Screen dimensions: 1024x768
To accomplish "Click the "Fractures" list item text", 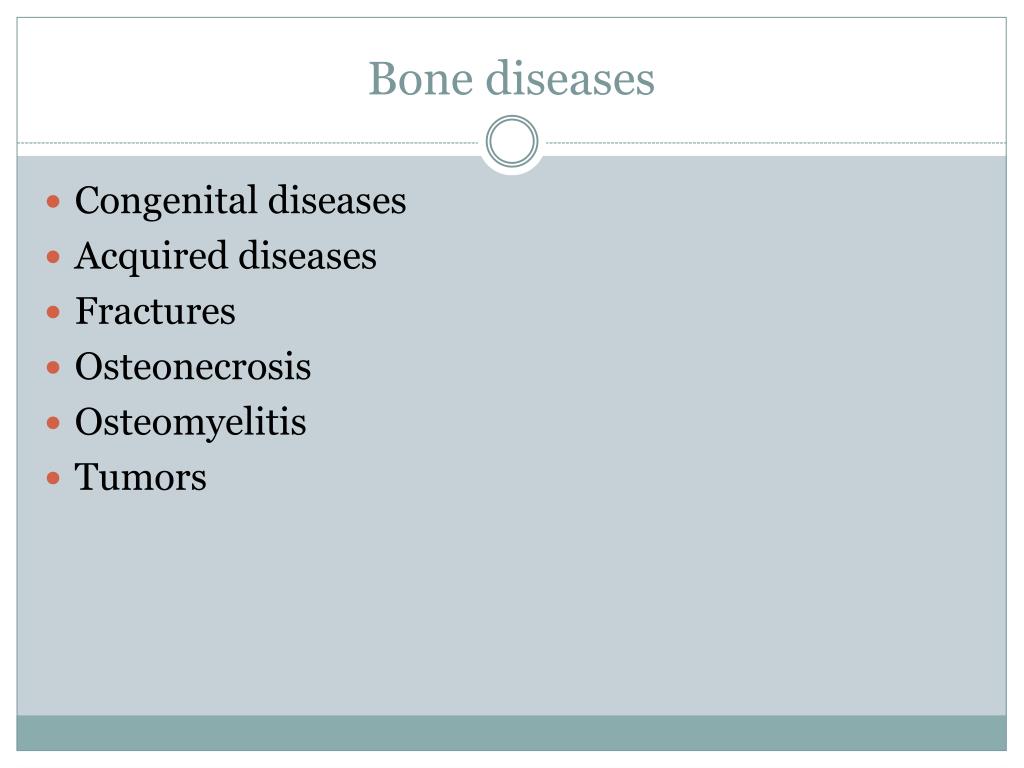I will (x=155, y=311).
